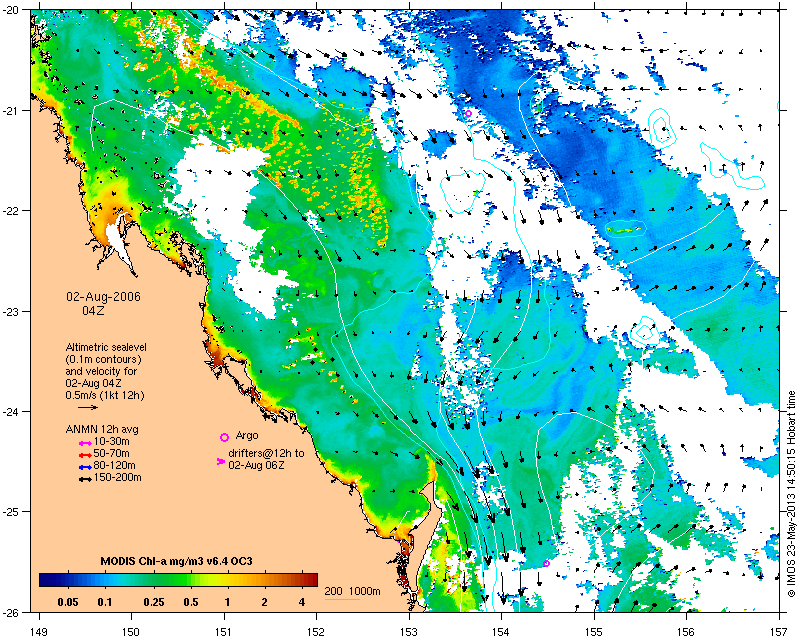Click the magenta 10-30m arrow legend symbol
Viewport: 800px width, 640px height.
(x=85, y=443)
